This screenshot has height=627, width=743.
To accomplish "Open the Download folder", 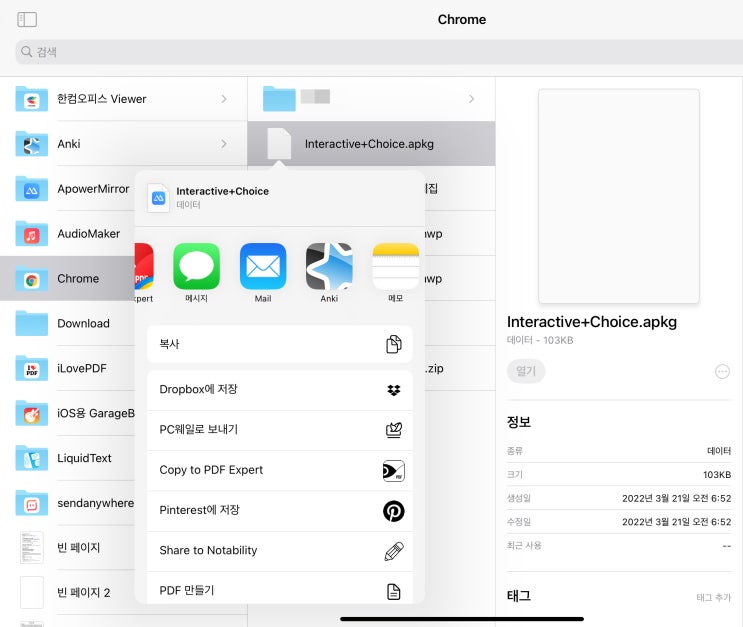I will (x=67, y=324).
